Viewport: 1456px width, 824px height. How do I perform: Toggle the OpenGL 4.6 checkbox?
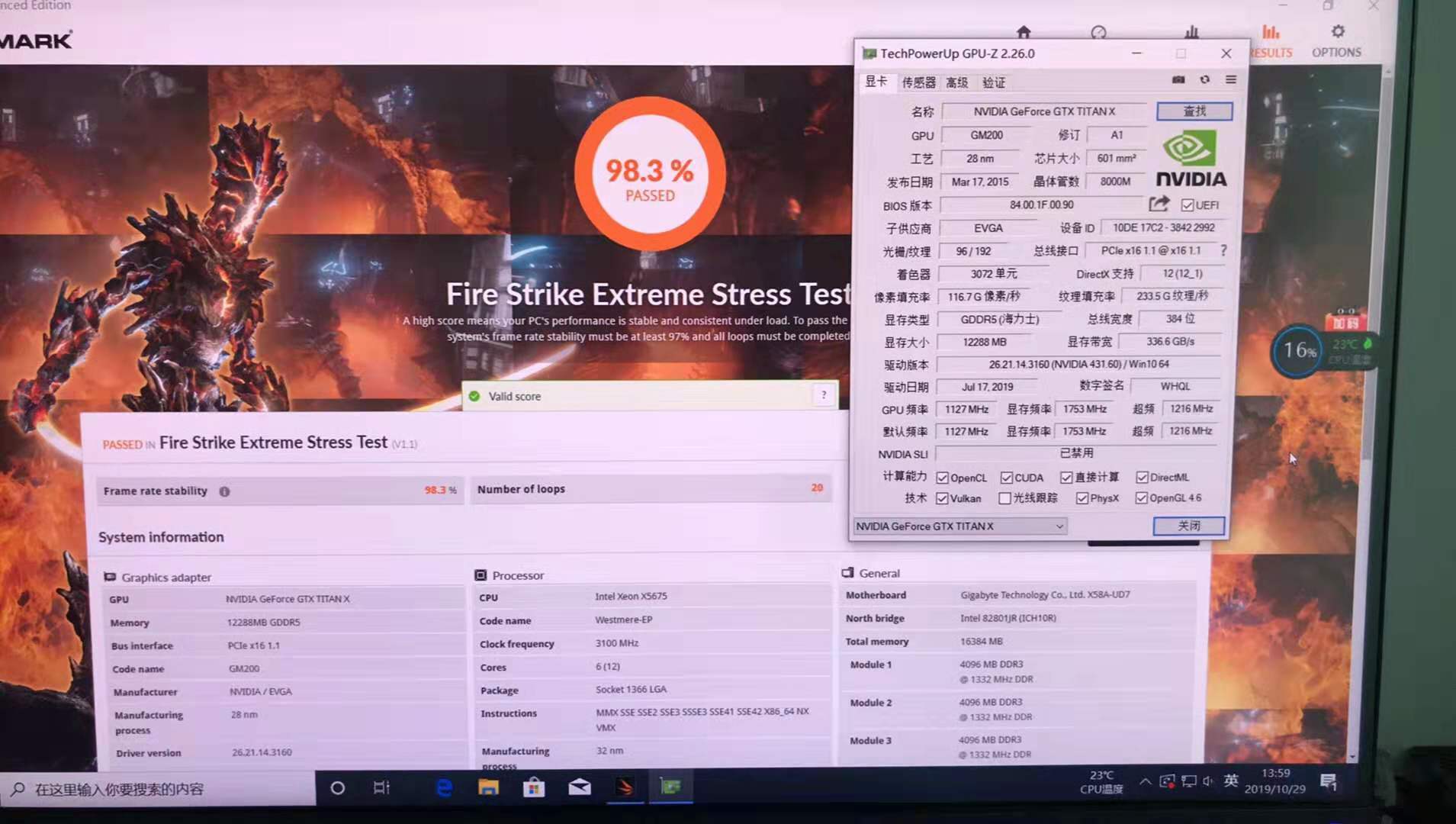1142,498
